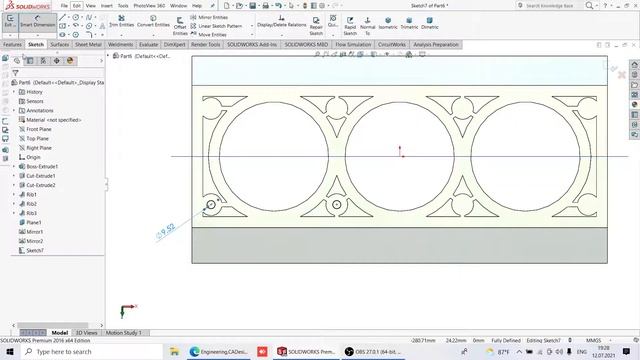
Task: Switch to the 3D Views tab
Action: coord(87,333)
